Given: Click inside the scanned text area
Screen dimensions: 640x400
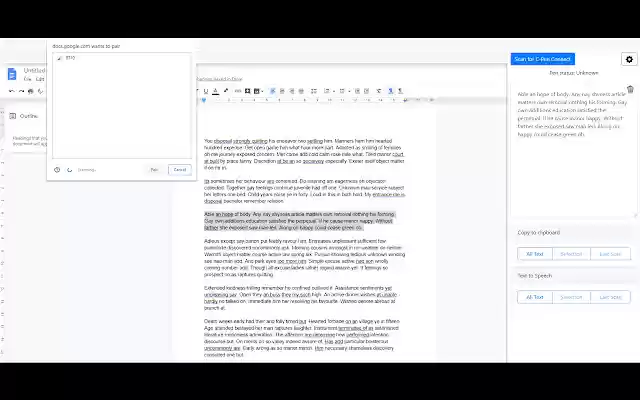Looking at the screenshot, I should click(x=573, y=151).
